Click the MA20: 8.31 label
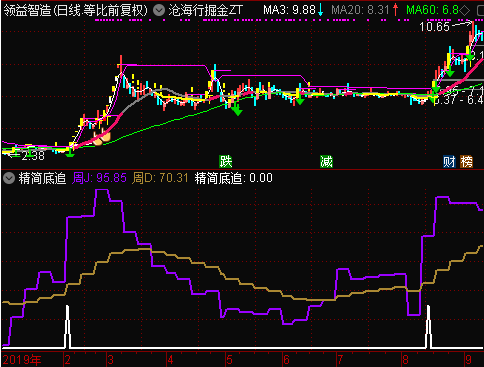Screen dimensions: 484x367 point(360,10)
